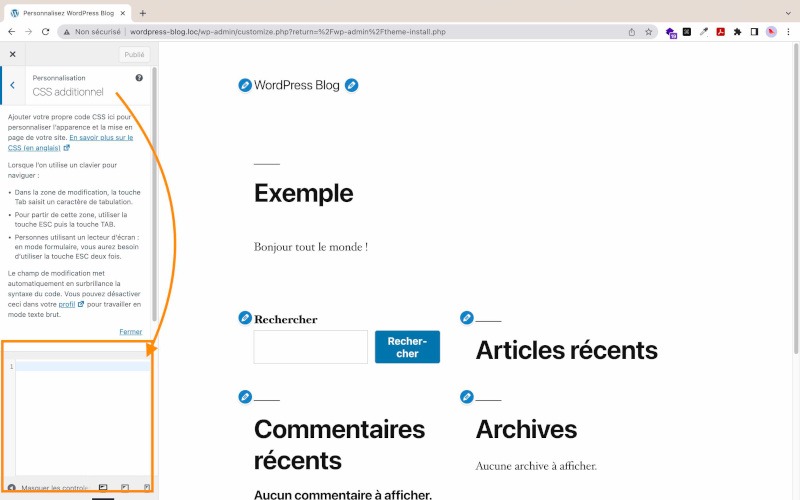Edit the Articles récents widget pencil
Image resolution: width=800 pixels, height=500 pixels.
pos(466,318)
